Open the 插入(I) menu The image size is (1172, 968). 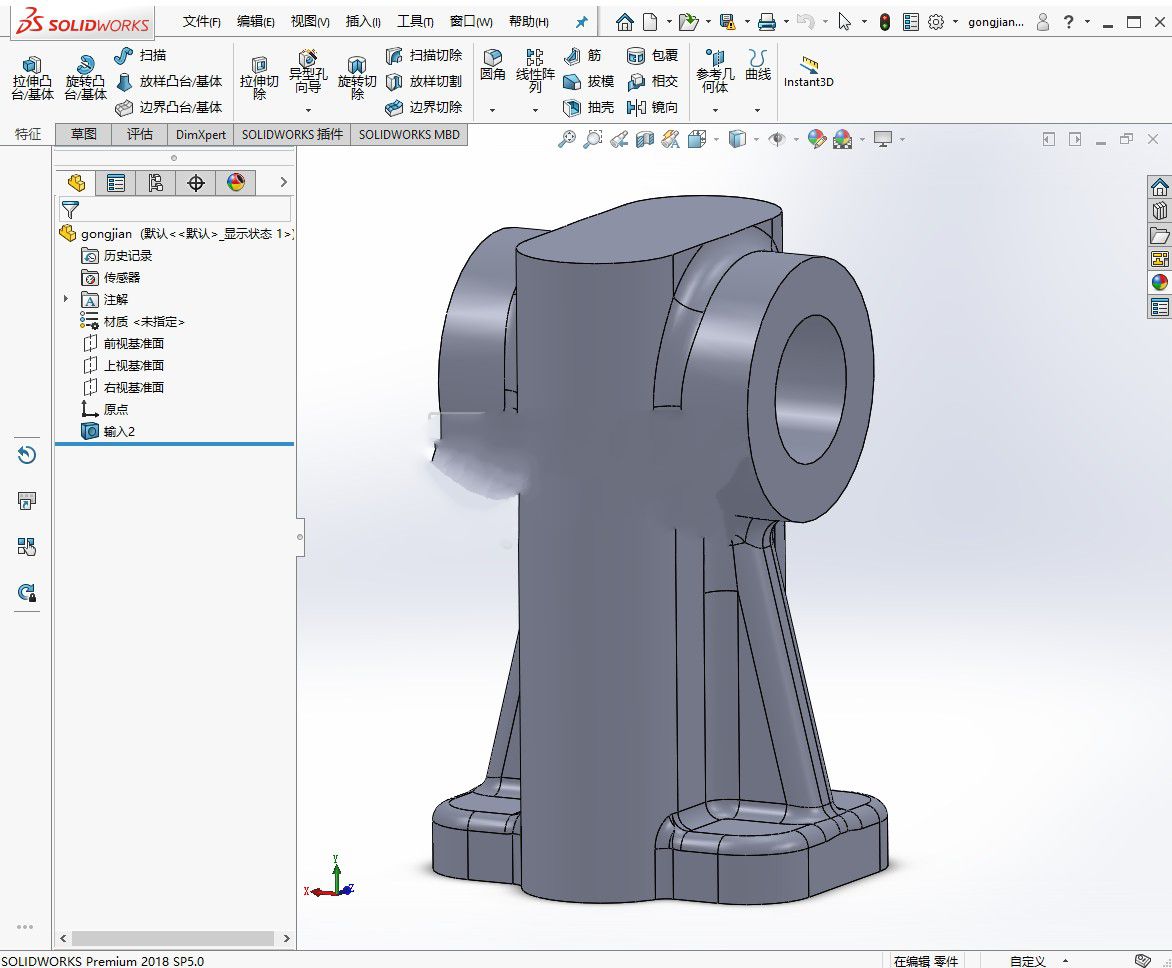click(x=363, y=22)
